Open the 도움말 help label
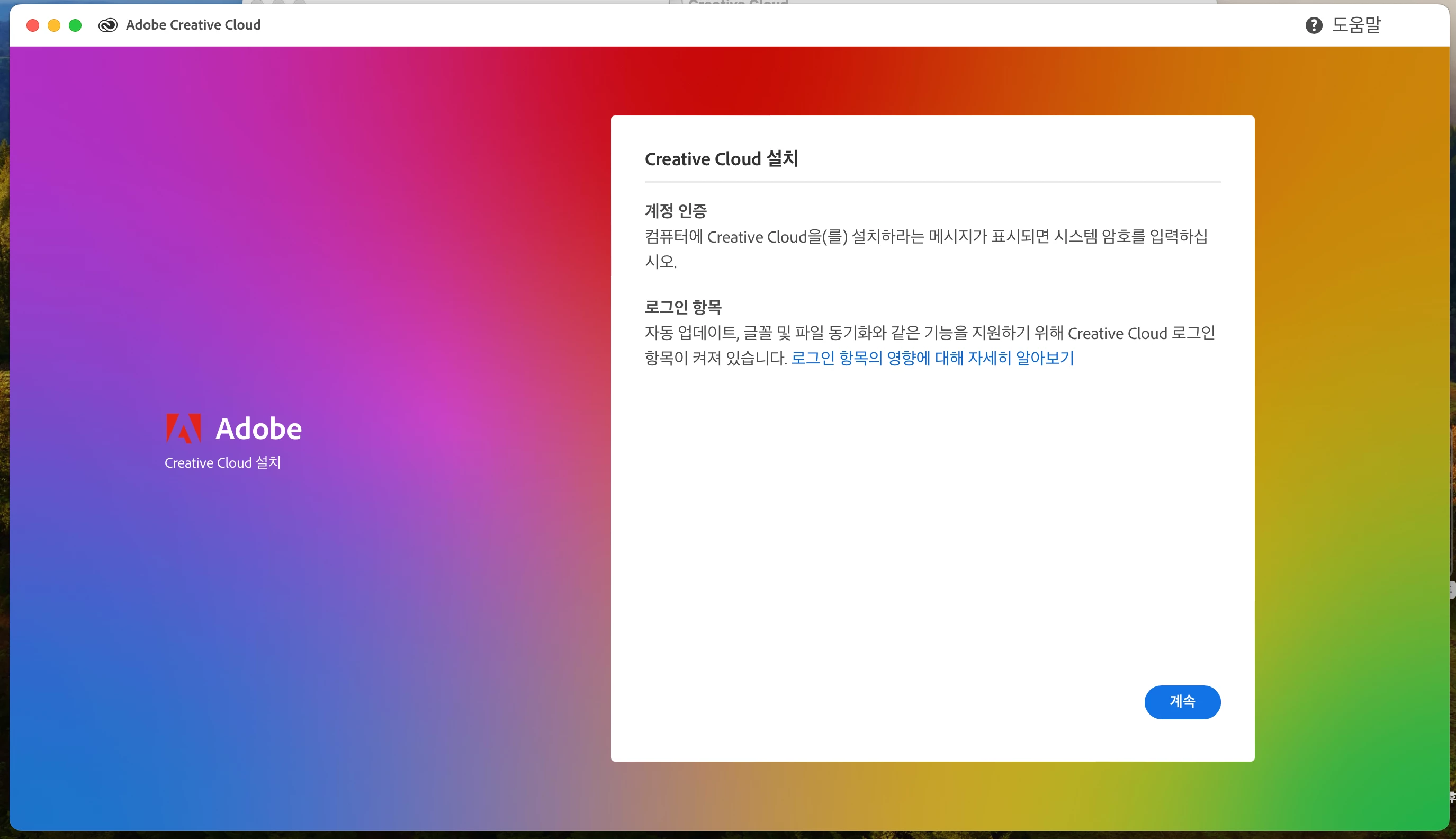 point(1356,25)
